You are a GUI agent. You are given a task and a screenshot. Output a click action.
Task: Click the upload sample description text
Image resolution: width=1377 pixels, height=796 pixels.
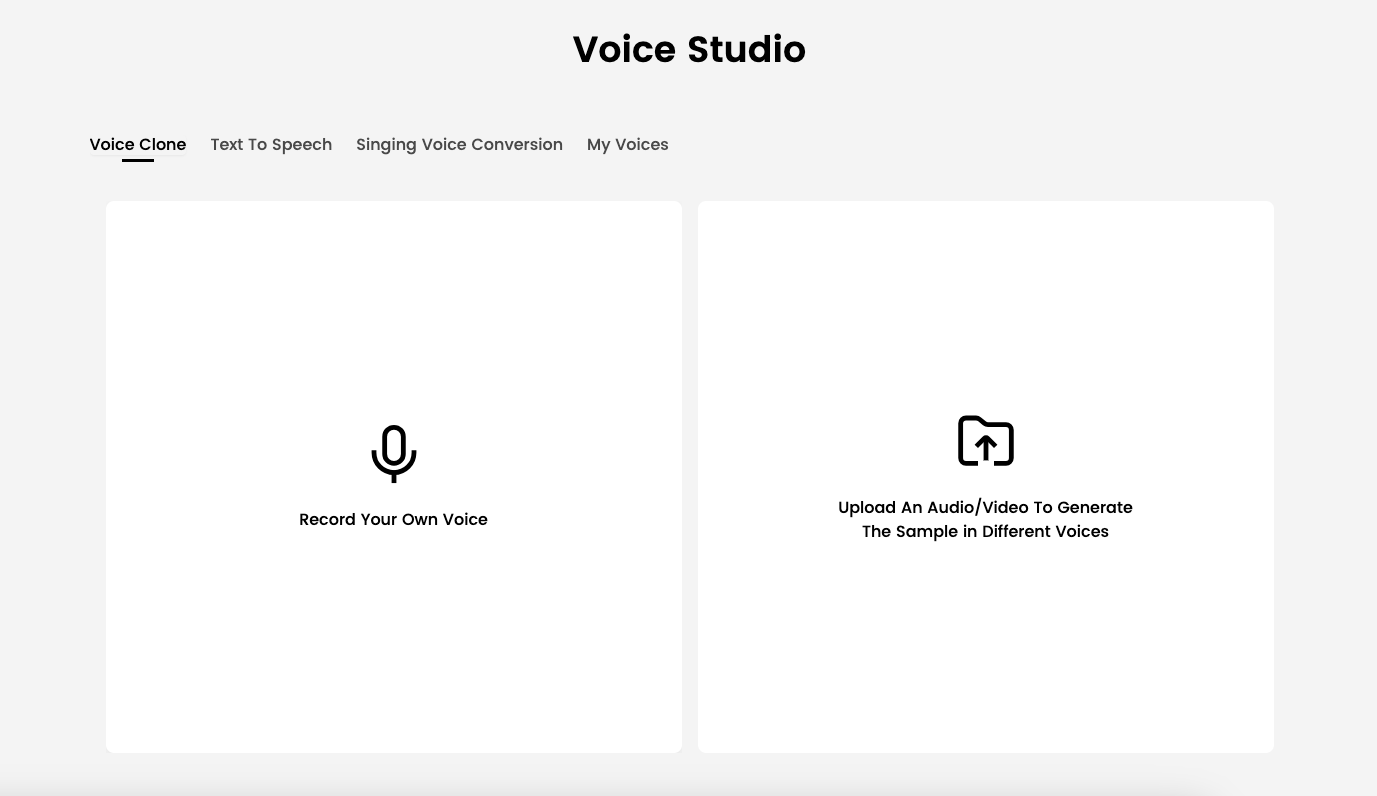tap(985, 519)
